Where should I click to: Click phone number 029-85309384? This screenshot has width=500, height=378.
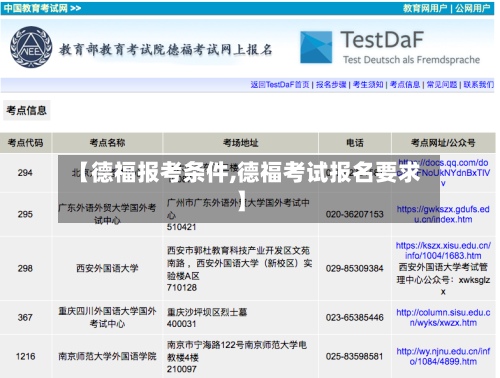pos(355,268)
